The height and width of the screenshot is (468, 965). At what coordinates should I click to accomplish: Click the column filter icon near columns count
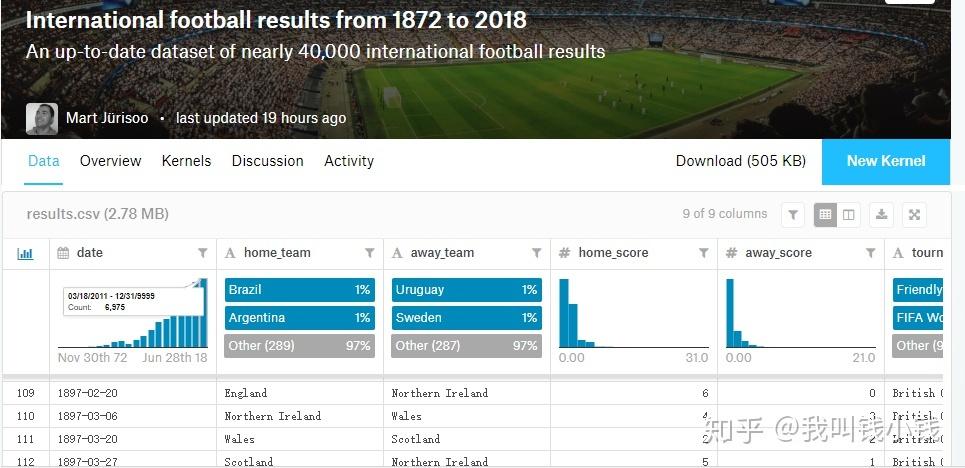[x=792, y=214]
